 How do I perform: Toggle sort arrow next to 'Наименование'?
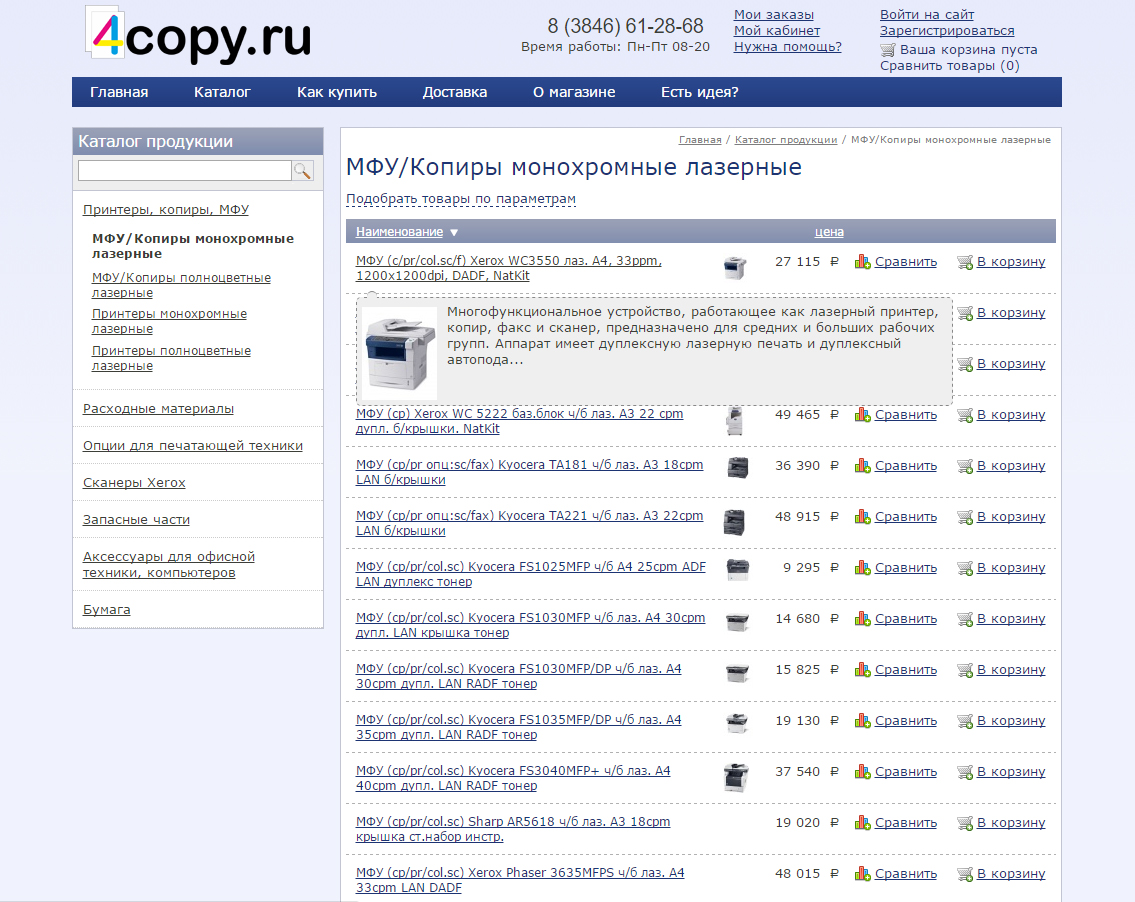(x=454, y=232)
